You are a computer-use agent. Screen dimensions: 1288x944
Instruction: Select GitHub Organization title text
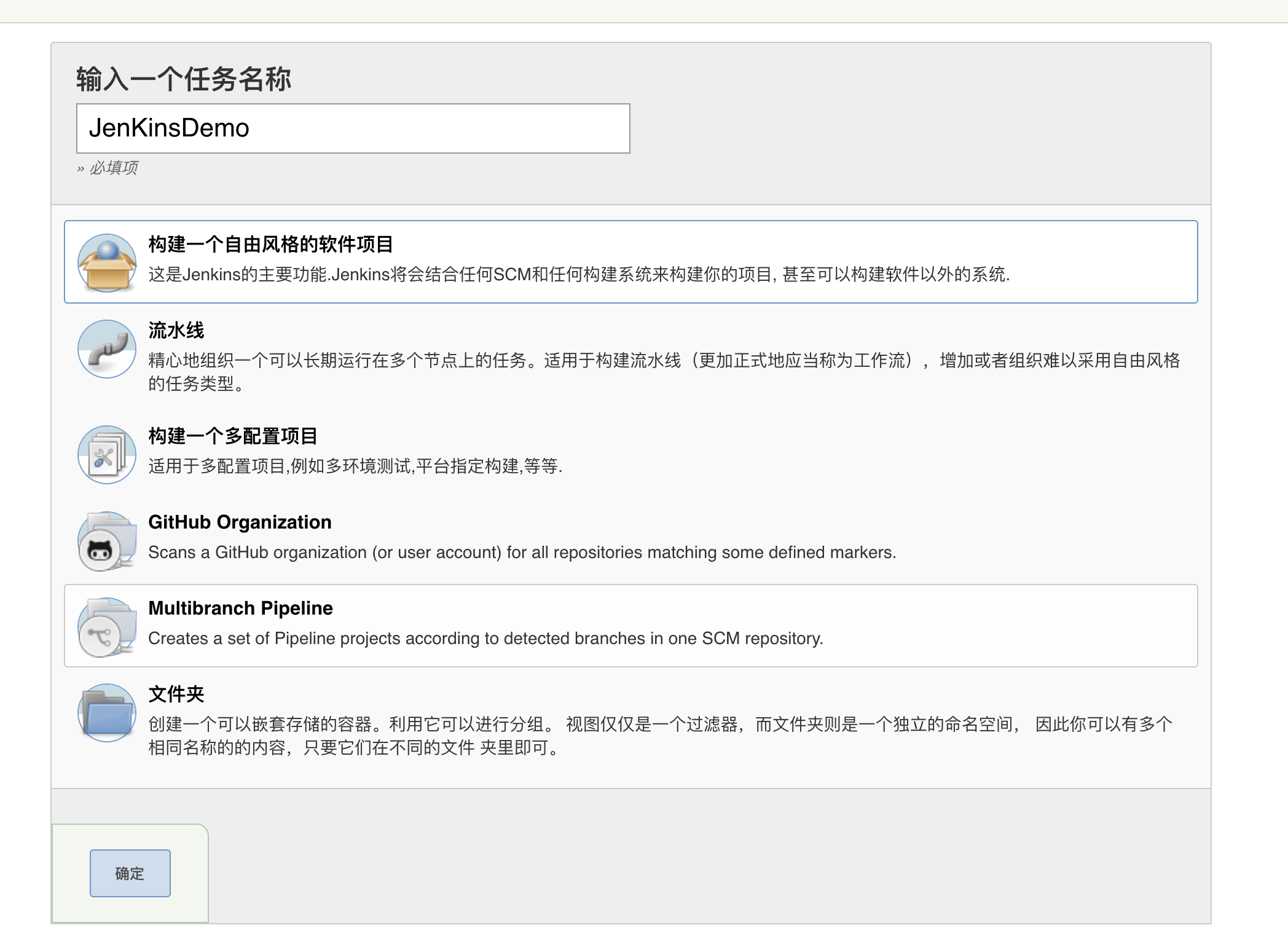click(x=240, y=522)
